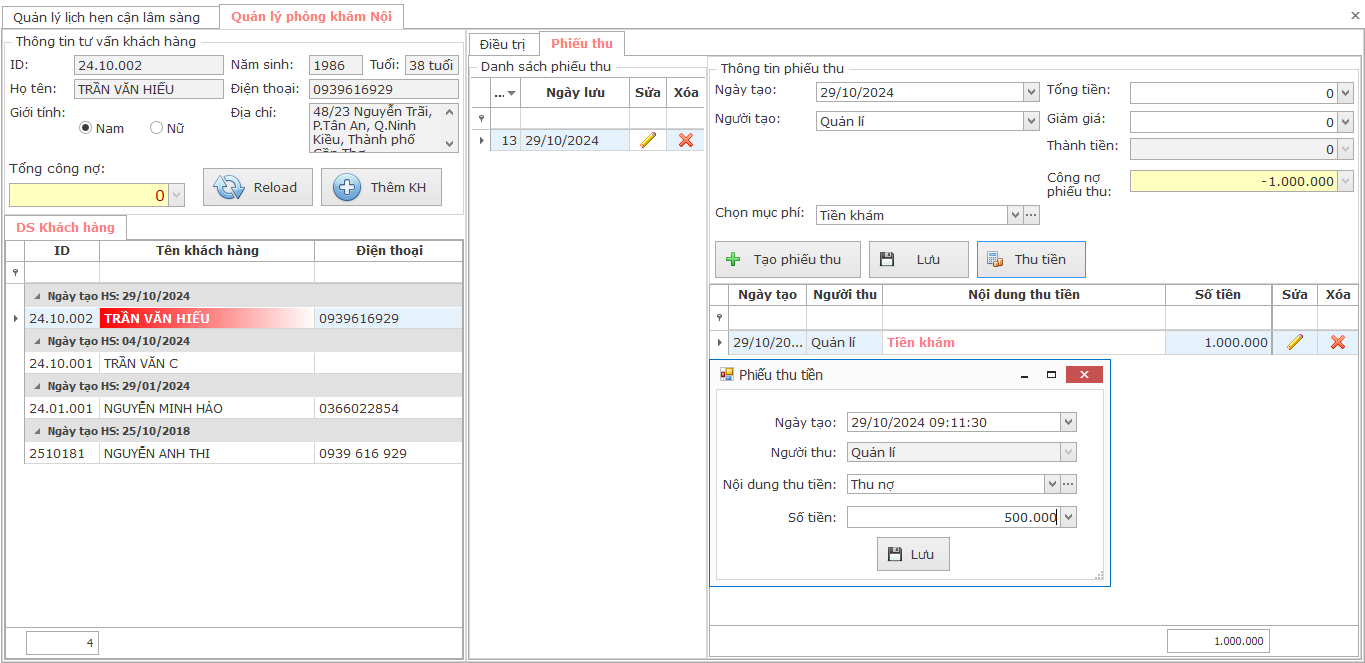Click the Người thu column header
This screenshot has width=1365, height=663.
pos(845,294)
